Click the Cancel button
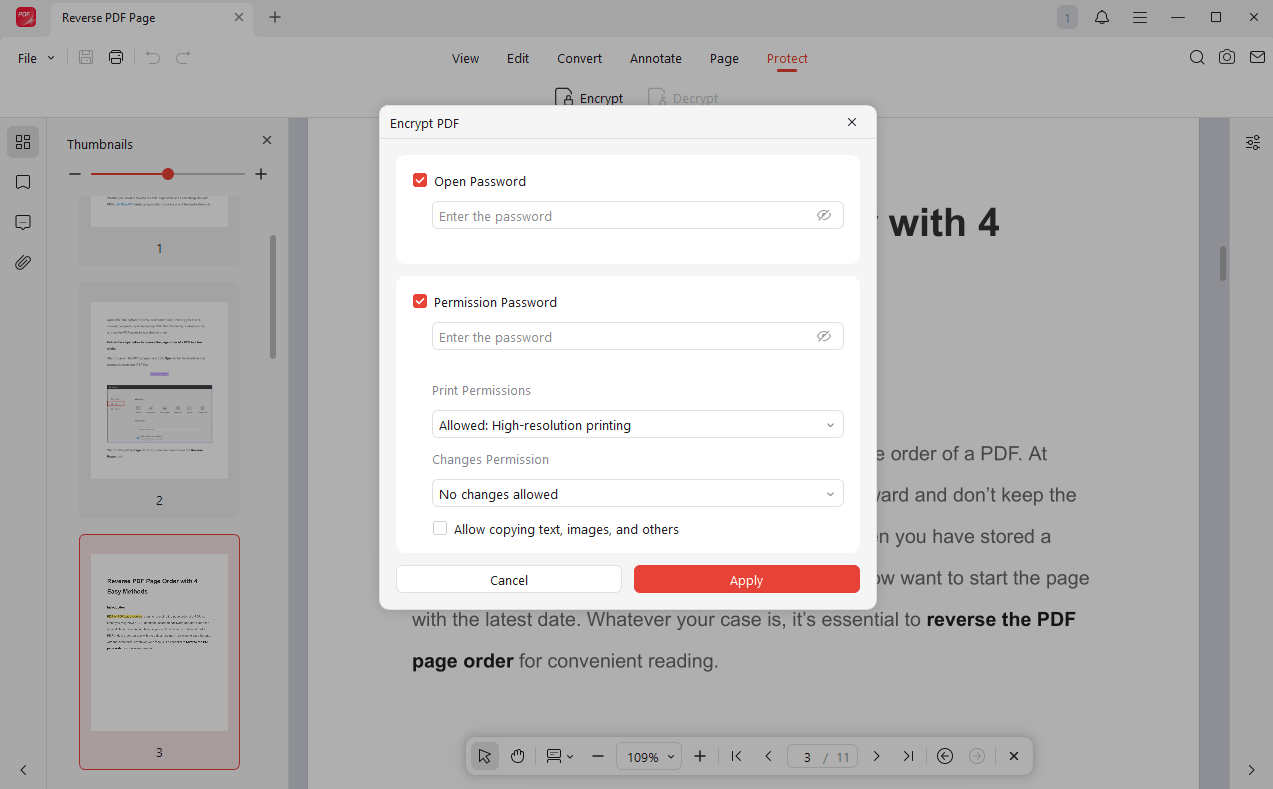The image size is (1273, 789). coord(509,579)
